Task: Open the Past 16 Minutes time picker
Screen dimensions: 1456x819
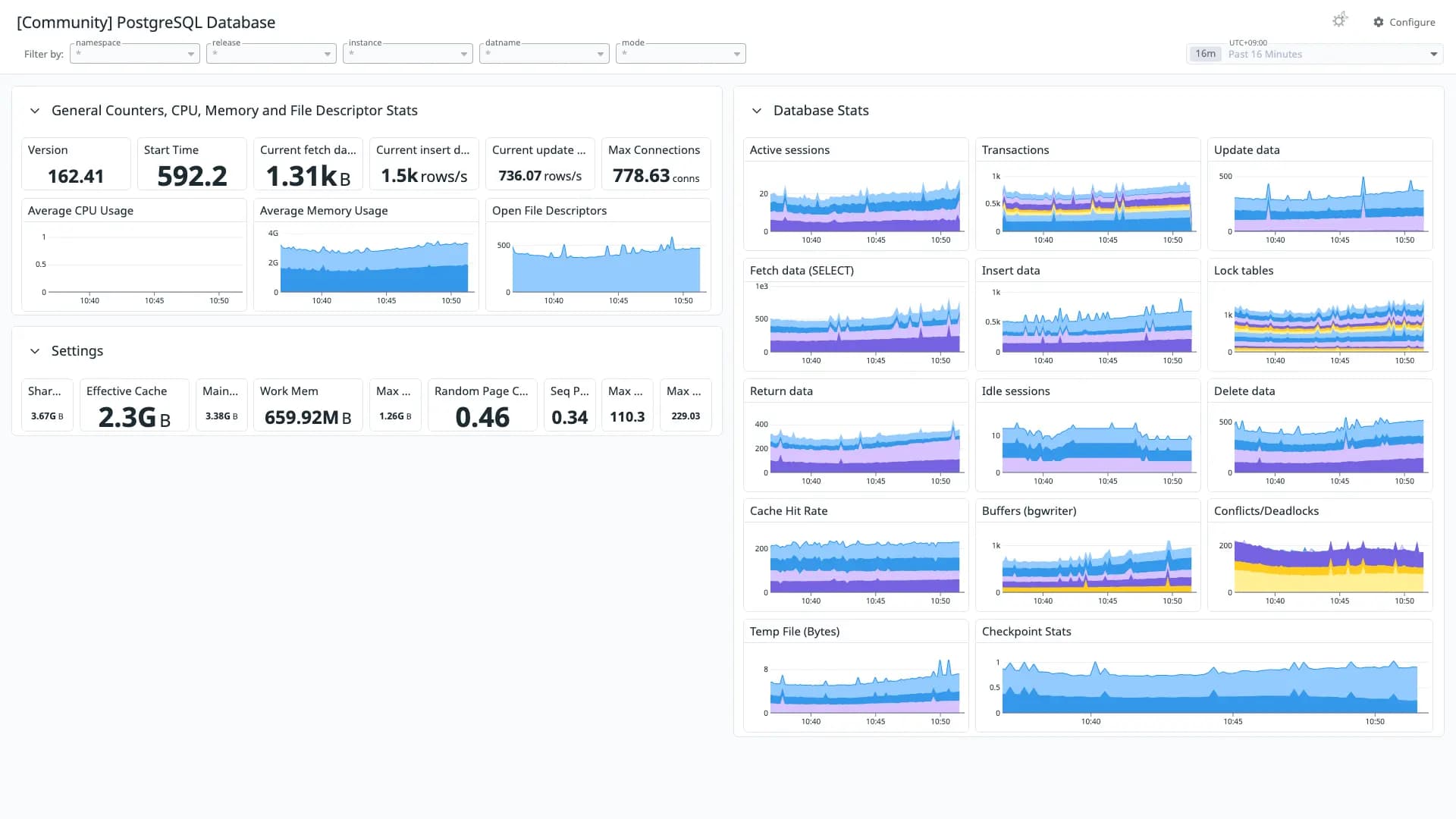Action: click(x=1314, y=54)
